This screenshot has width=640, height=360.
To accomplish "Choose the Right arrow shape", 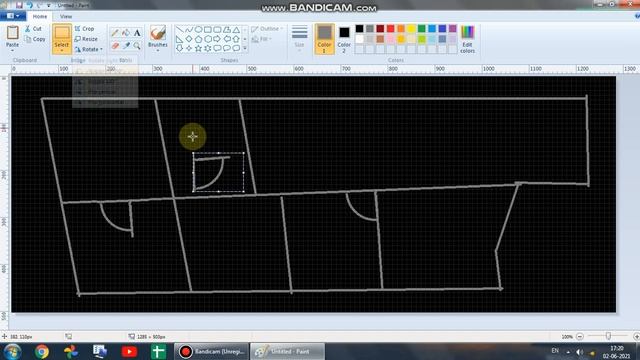I will tap(217, 39).
